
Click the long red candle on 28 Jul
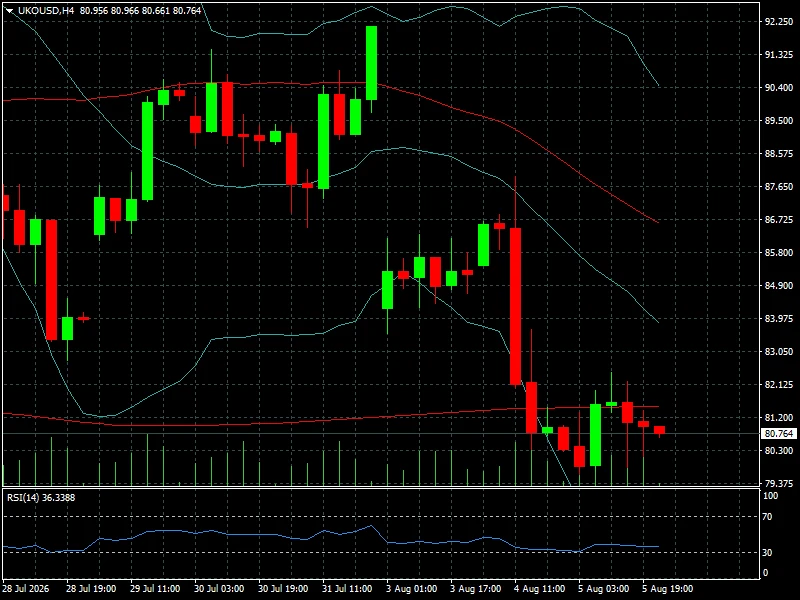(x=52, y=280)
